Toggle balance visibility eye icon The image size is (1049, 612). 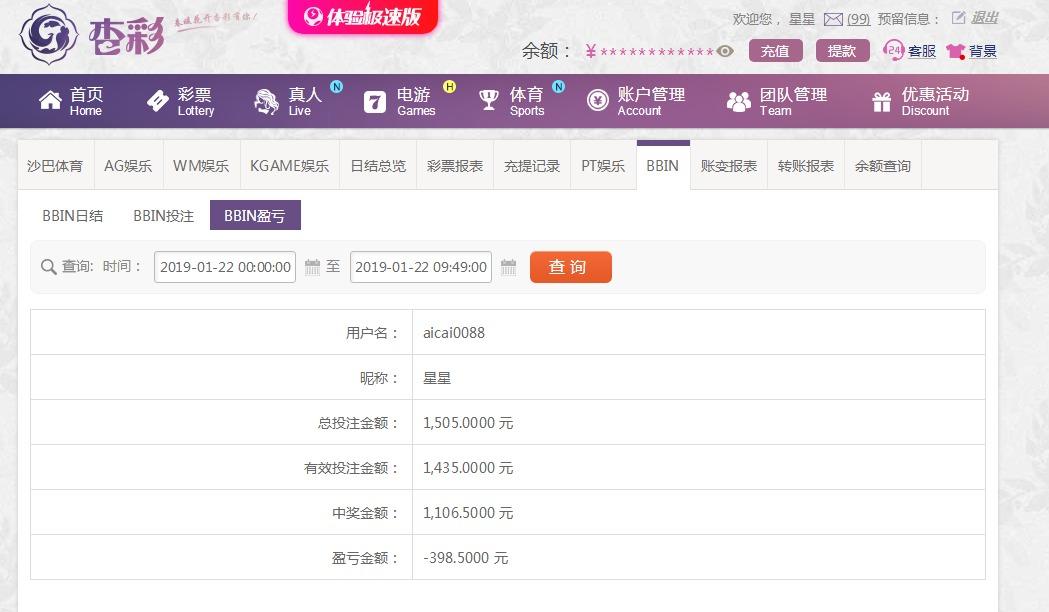tap(725, 51)
